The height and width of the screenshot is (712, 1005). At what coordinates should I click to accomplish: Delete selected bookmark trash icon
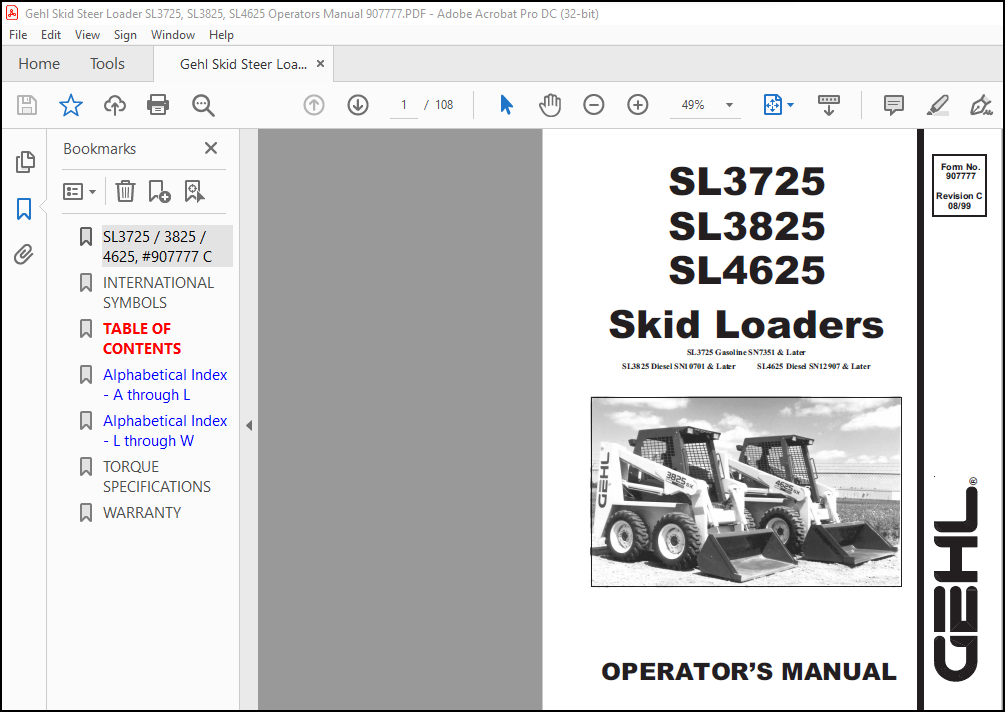[x=125, y=191]
